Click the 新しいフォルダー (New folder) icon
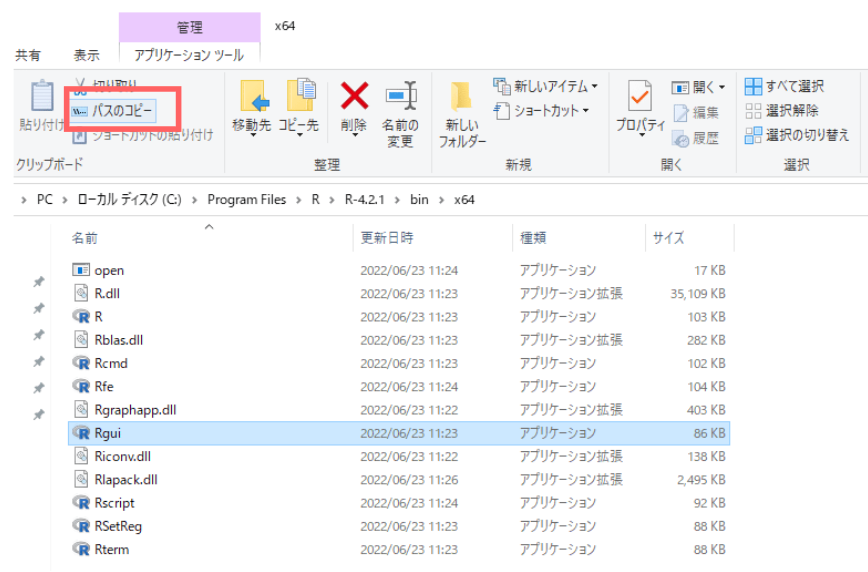Screen dimensions: 868x572 (x=461, y=97)
